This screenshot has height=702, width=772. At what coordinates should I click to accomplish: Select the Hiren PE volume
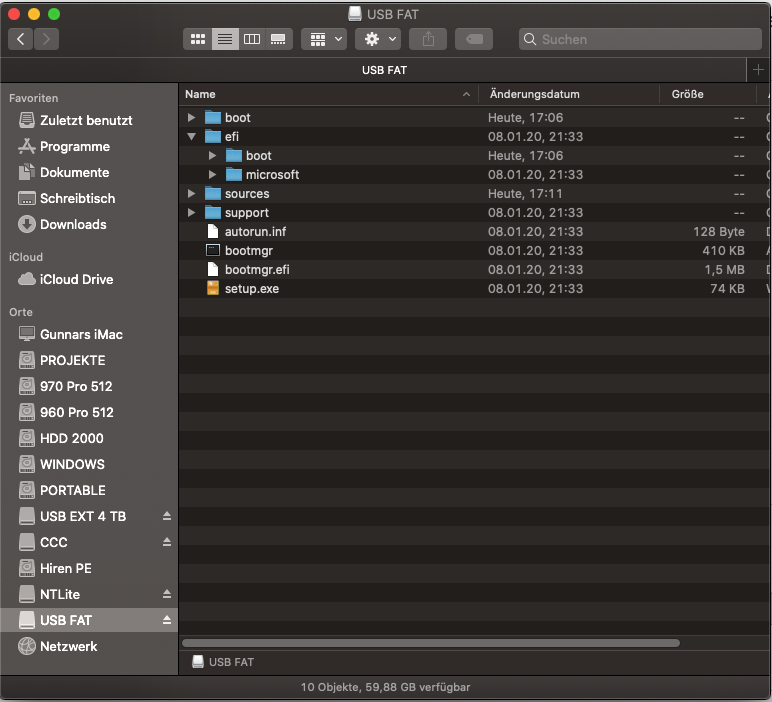89,568
